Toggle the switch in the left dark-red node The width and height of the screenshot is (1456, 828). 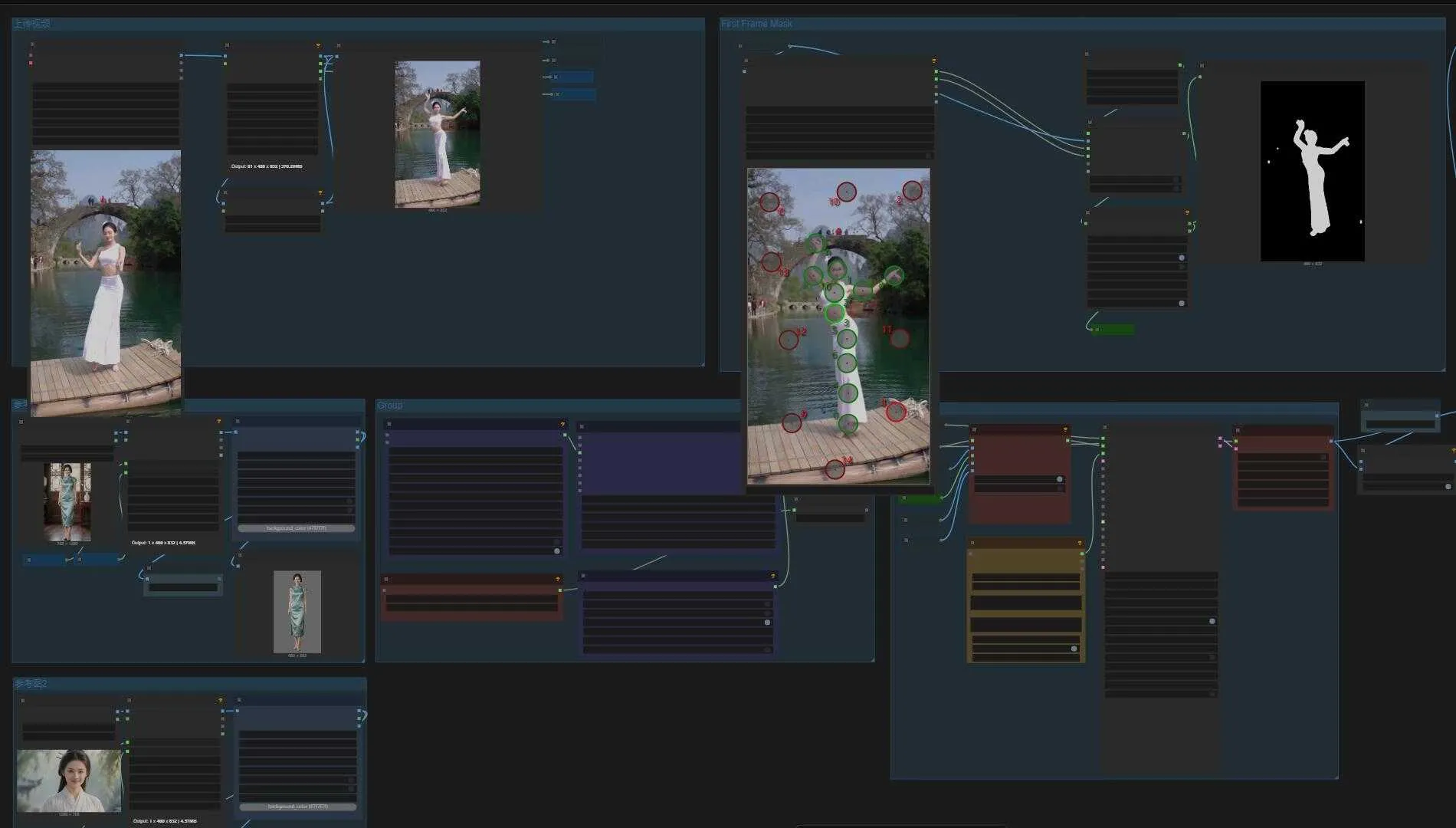point(1059,479)
